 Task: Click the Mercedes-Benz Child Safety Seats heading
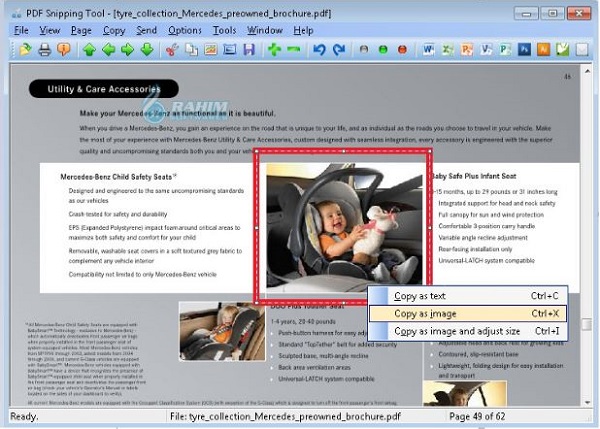118,177
